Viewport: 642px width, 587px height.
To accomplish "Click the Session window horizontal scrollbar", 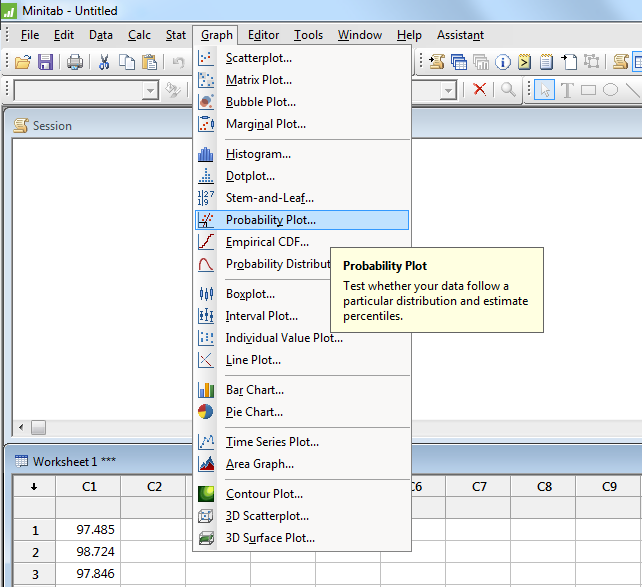I will coord(100,427).
